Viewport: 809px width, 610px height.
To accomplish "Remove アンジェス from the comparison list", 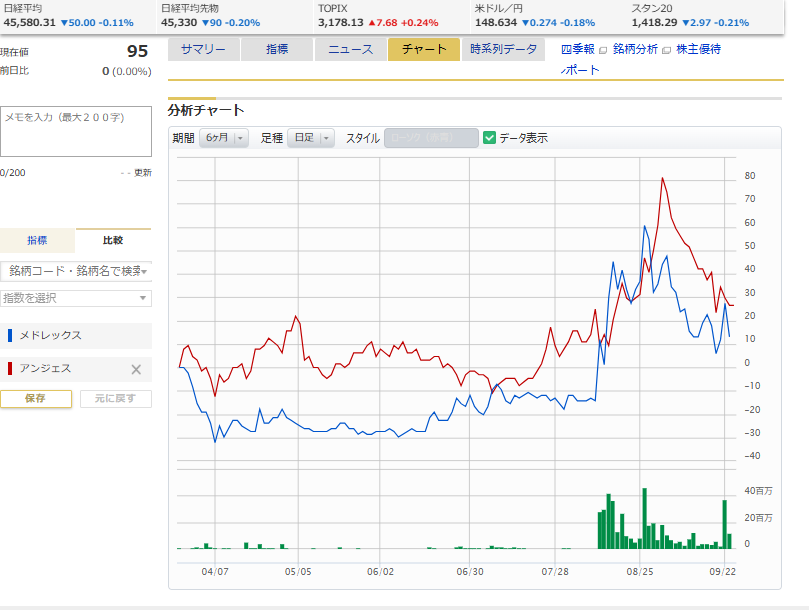I will pos(137,369).
